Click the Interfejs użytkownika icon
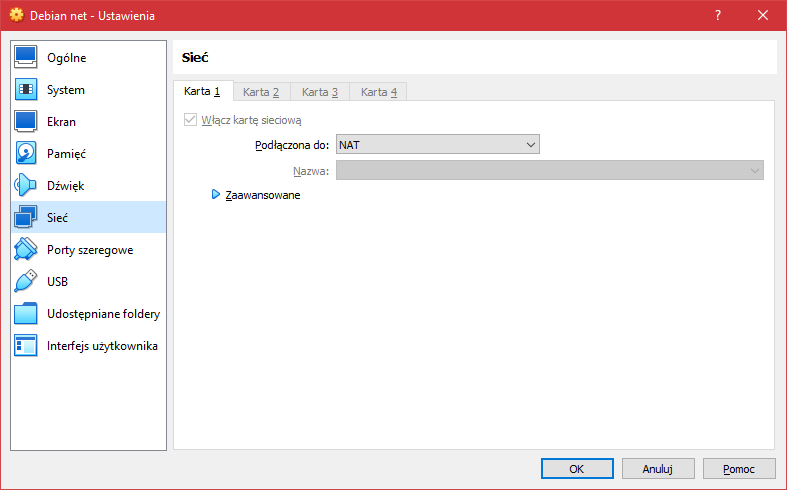 pyautogui.click(x=27, y=346)
